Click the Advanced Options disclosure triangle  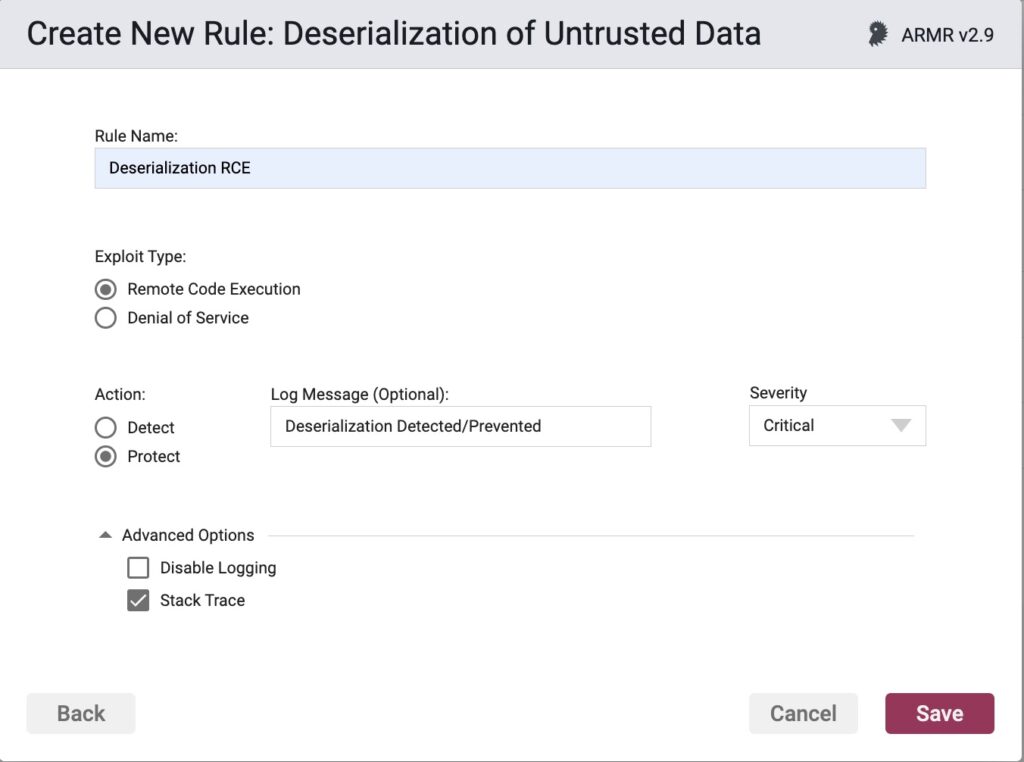[x=105, y=534]
